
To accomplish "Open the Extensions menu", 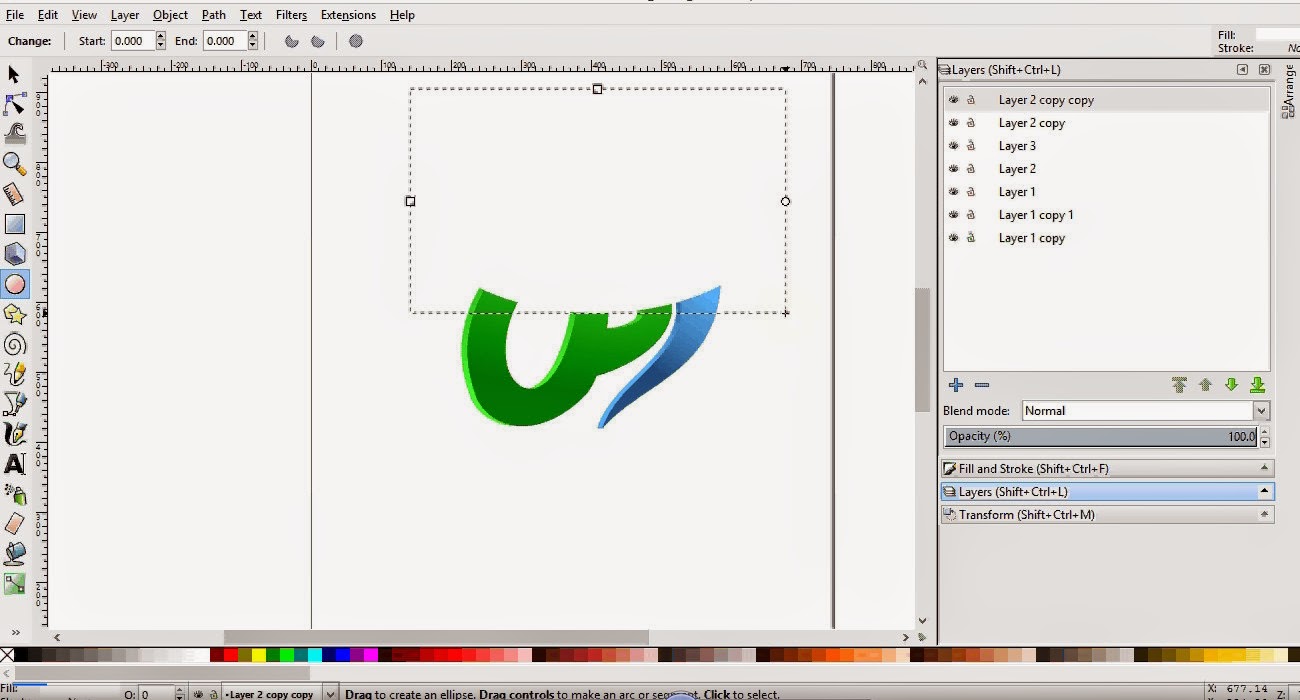I will pyautogui.click(x=347, y=14).
